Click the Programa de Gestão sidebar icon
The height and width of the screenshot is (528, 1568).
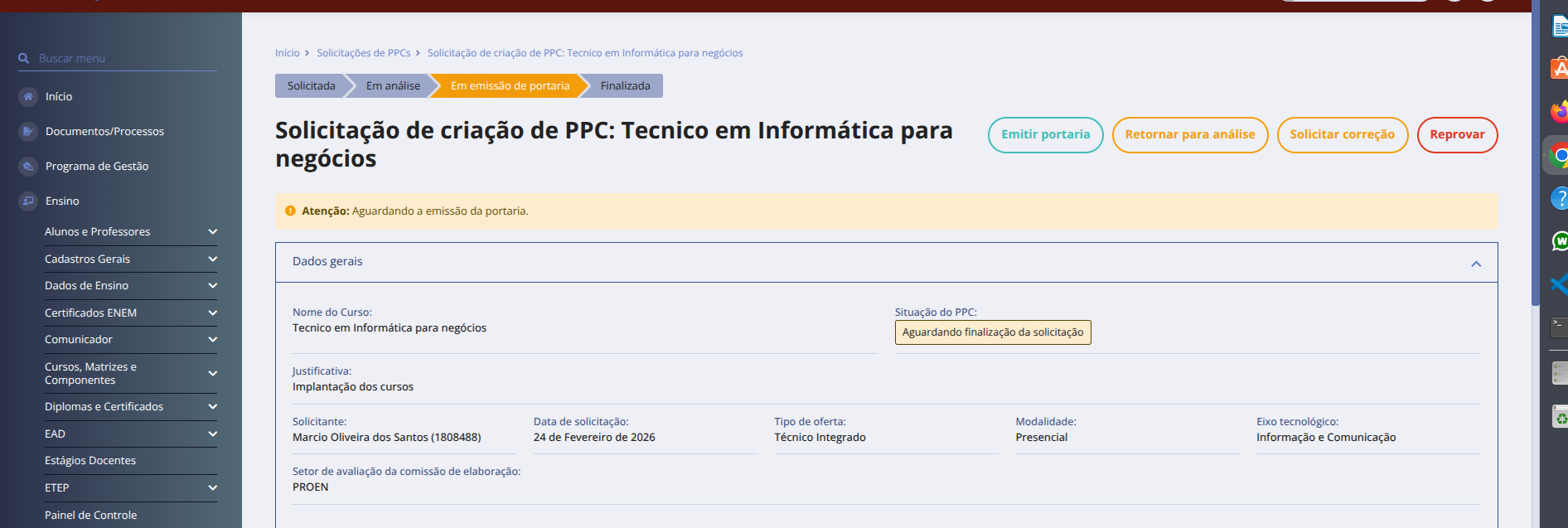[28, 167]
